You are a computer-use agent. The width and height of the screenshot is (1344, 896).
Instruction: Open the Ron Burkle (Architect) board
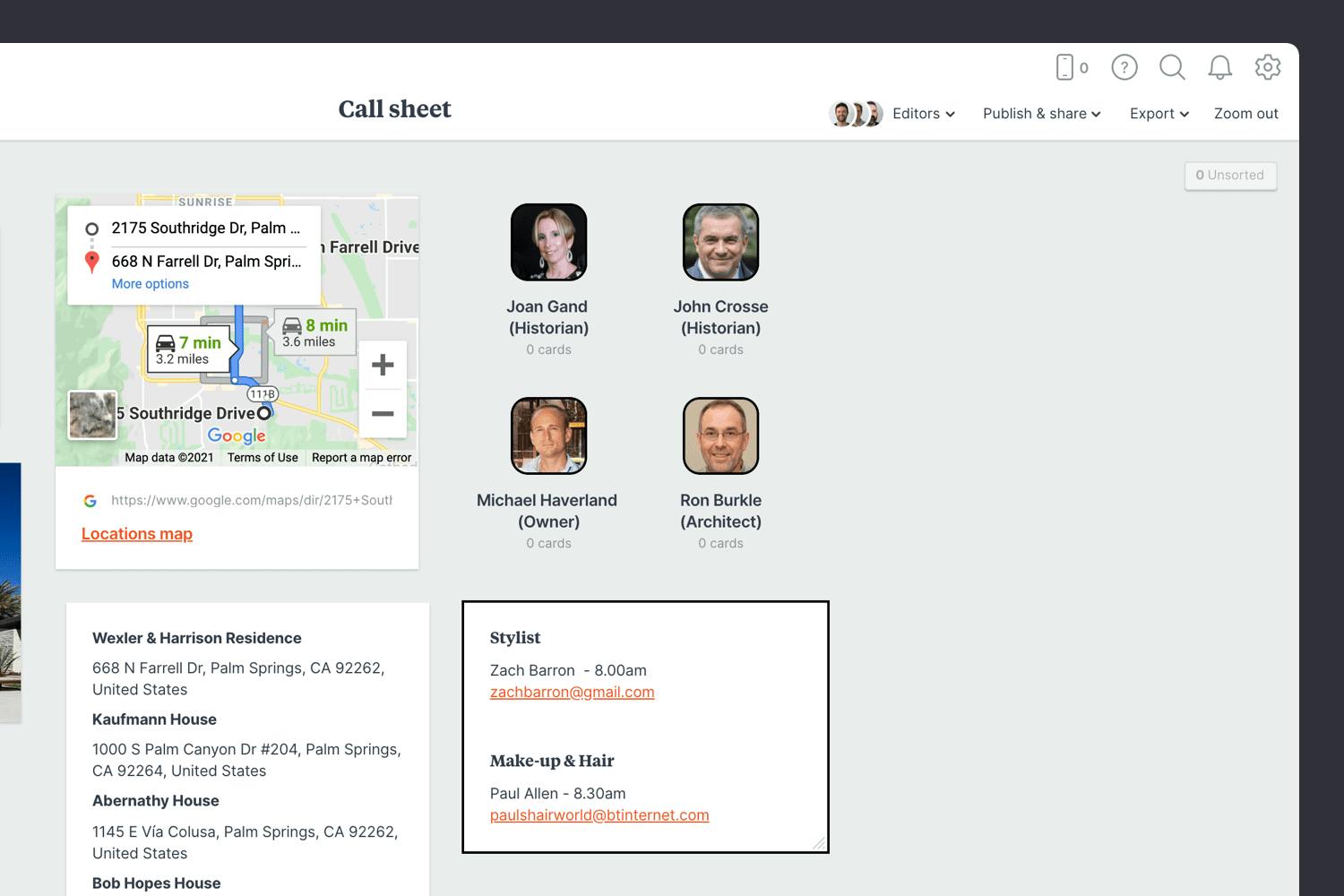[720, 435]
